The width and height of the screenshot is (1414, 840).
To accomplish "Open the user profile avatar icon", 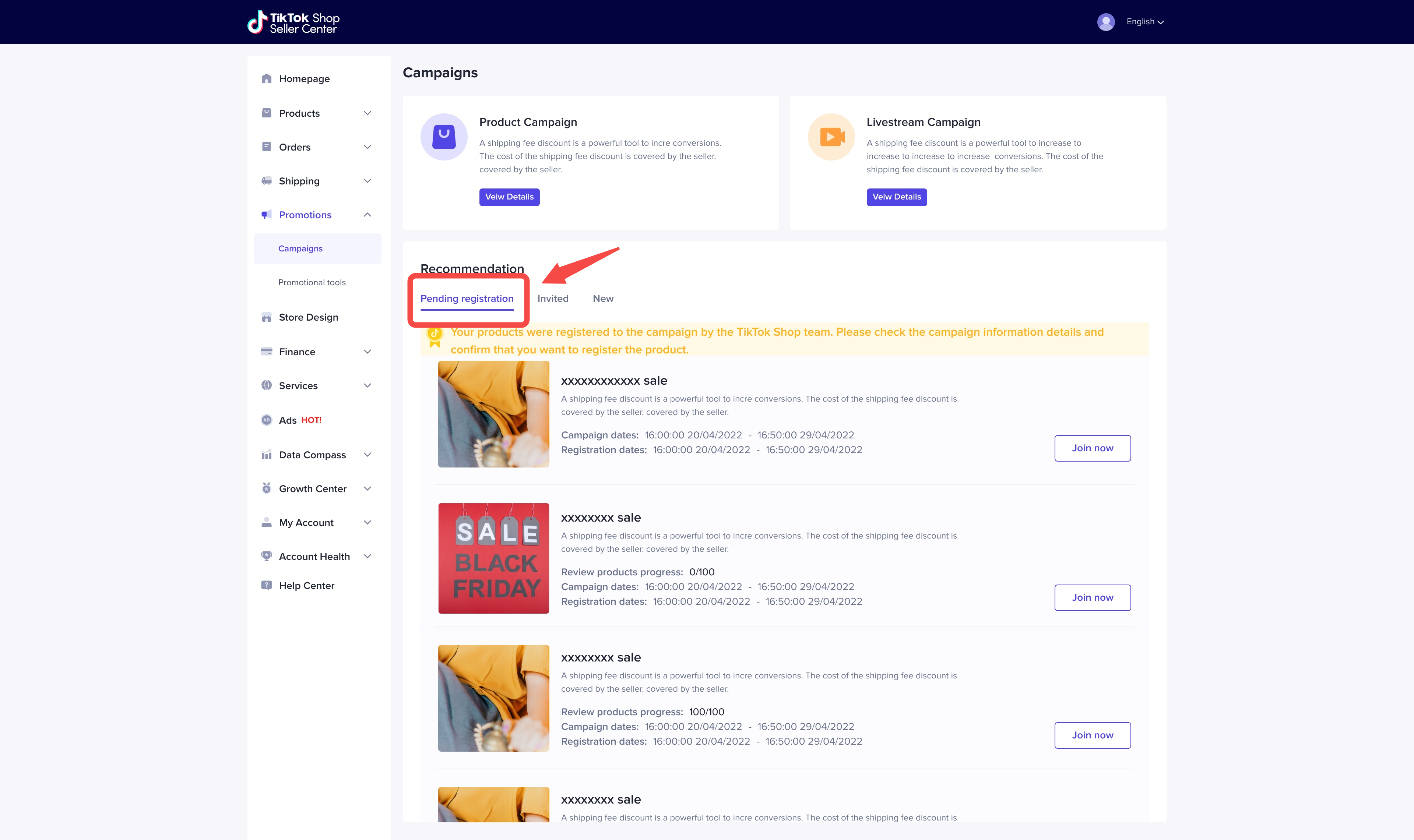I will [x=1105, y=22].
